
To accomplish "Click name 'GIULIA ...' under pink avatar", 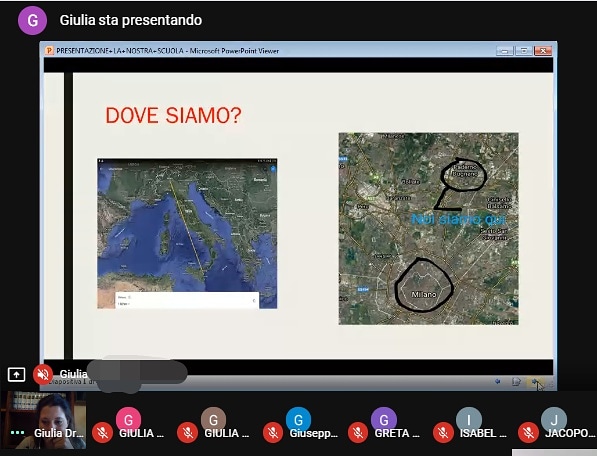I will pyautogui.click(x=142, y=433).
